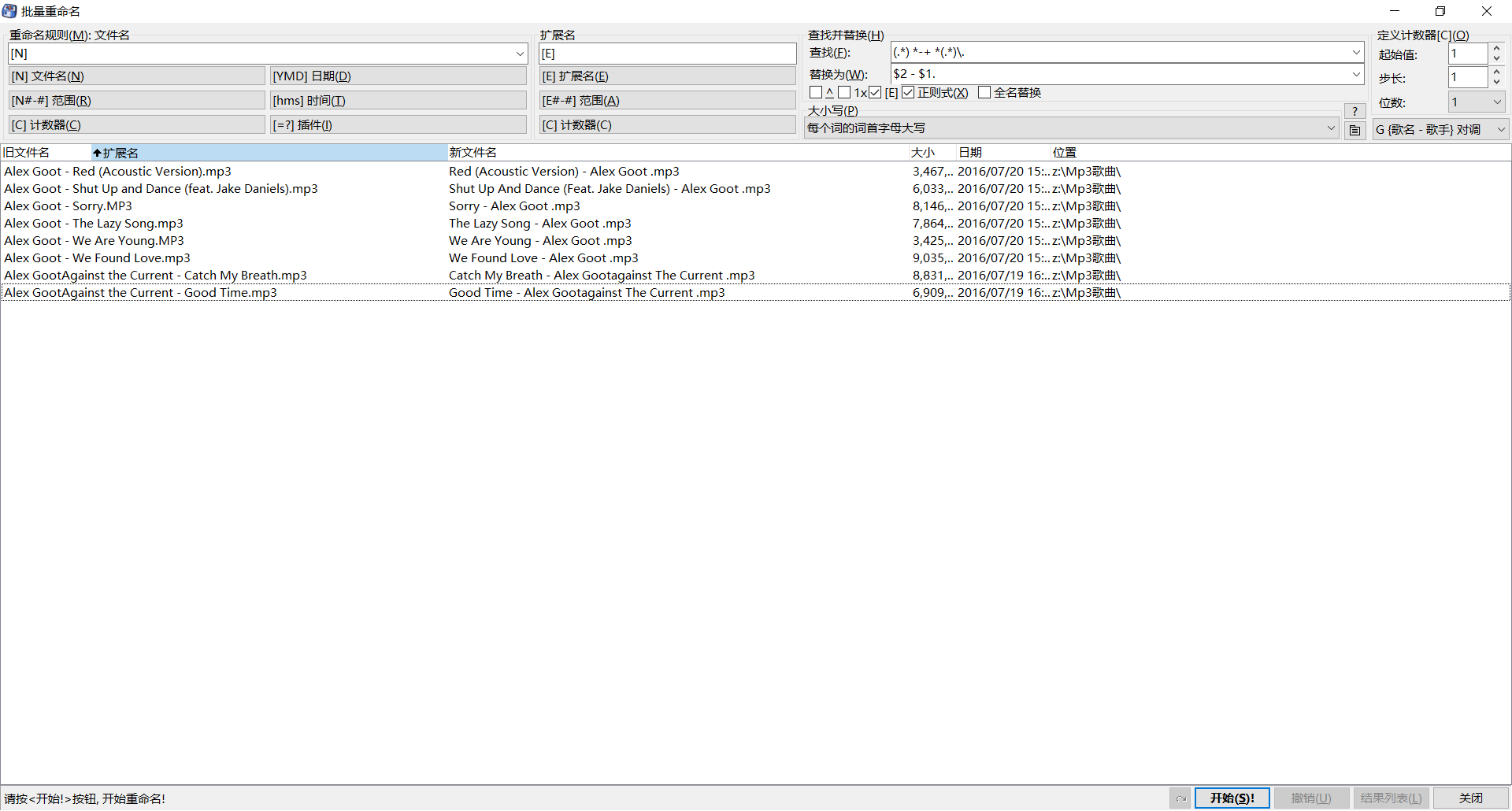Decrease the 步长 step value

tap(1496, 83)
